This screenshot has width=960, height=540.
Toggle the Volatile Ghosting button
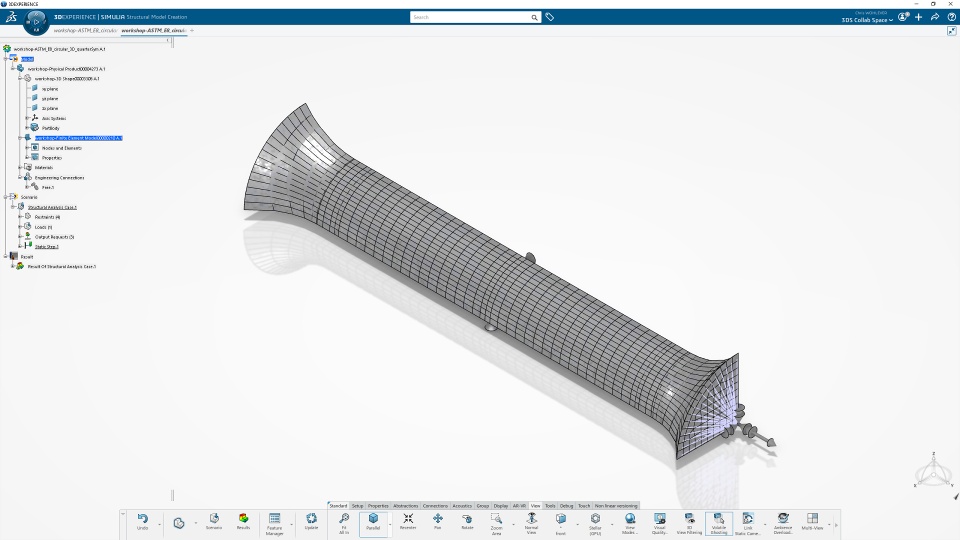(x=719, y=523)
